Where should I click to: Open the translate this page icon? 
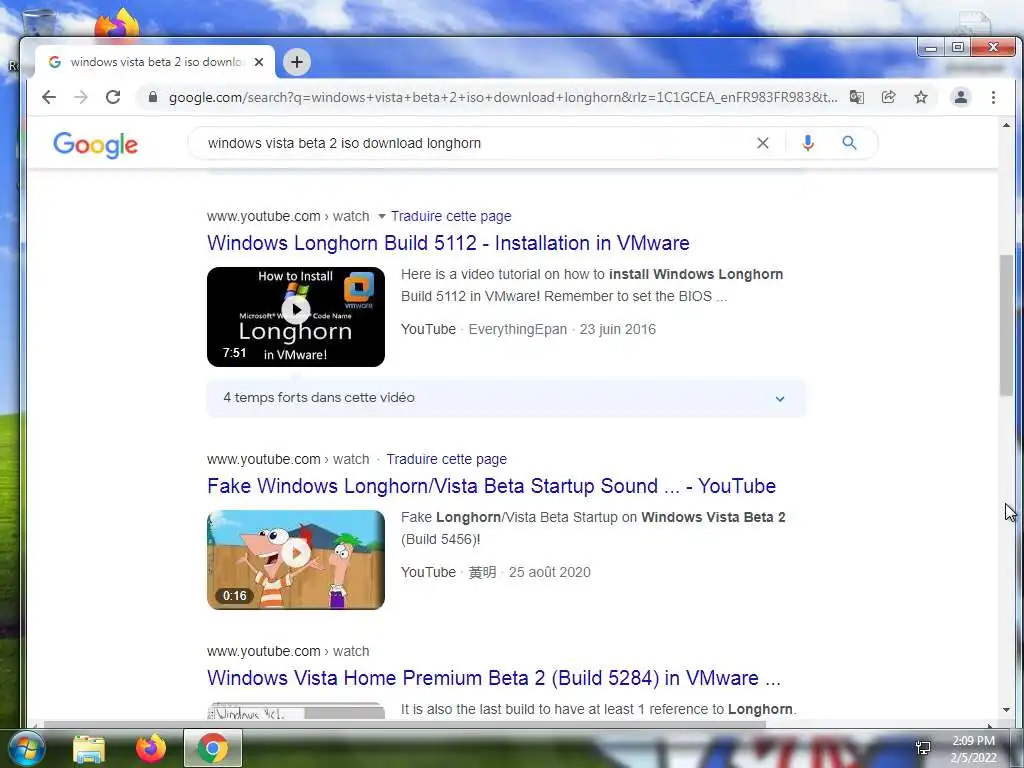coord(857,97)
